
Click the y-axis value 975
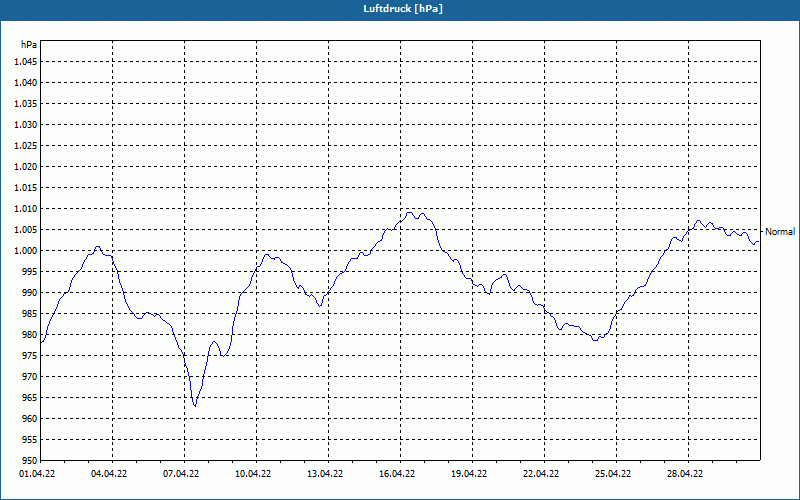(x=30, y=356)
